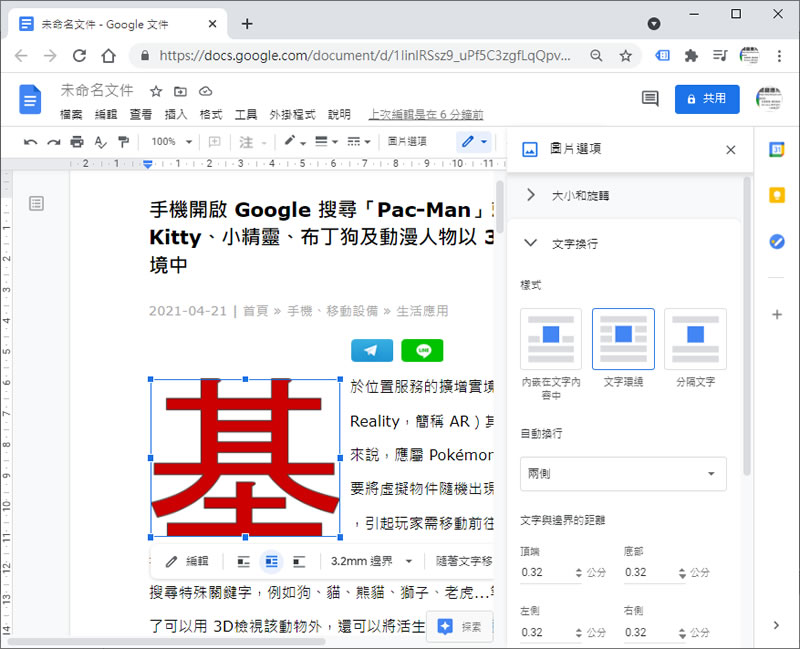Open Google Tasks side panel icon
The height and width of the screenshot is (649, 800).
click(x=777, y=241)
